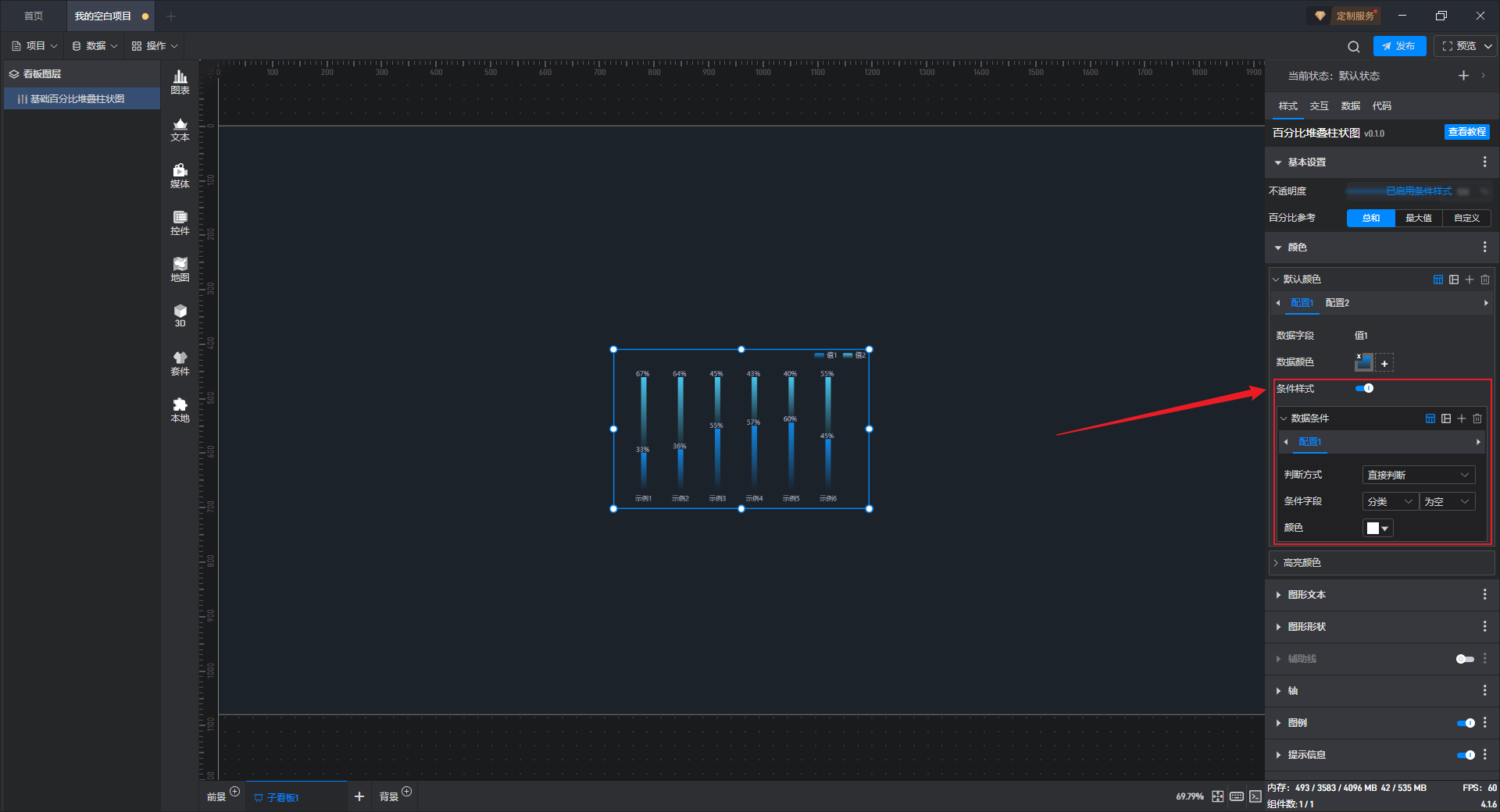The width and height of the screenshot is (1500, 812).
Task: Open the 预览 preview dropdown arrow
Action: (1488, 46)
